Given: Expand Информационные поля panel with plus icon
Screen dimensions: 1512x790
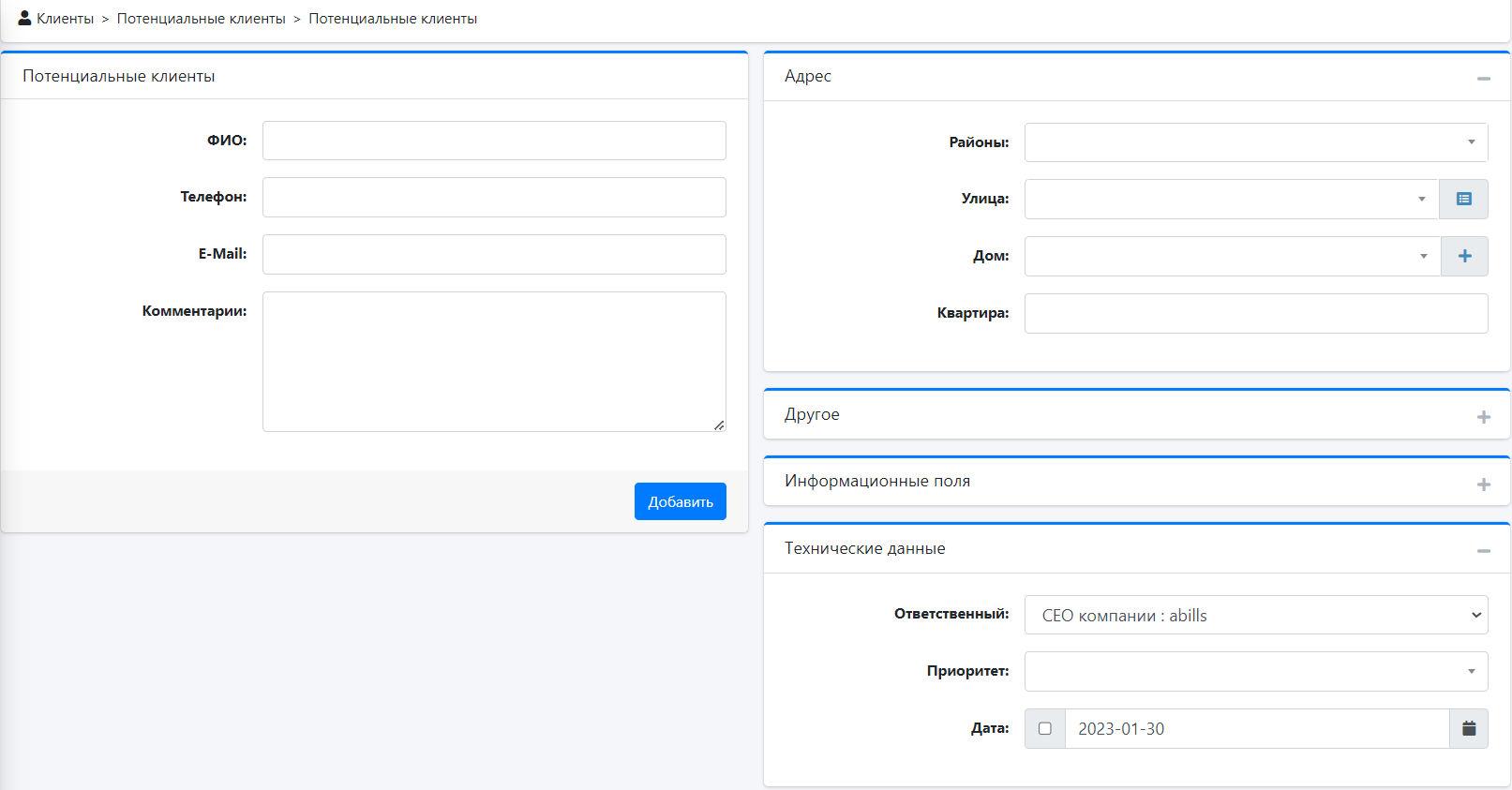Looking at the screenshot, I should click(1483, 484).
